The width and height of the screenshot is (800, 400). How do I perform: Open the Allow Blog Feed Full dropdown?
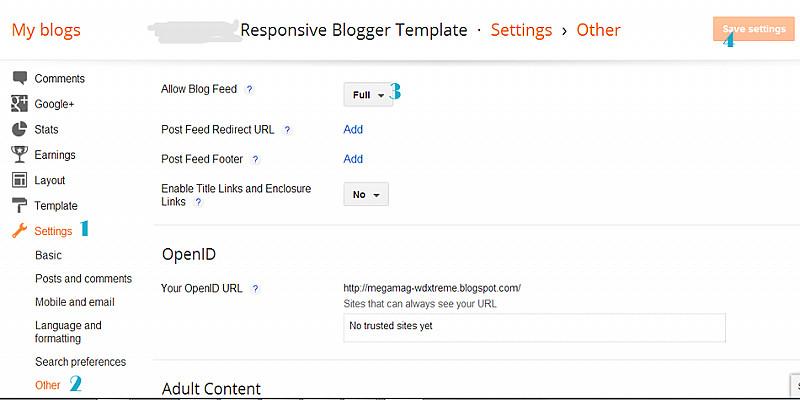(x=367, y=95)
